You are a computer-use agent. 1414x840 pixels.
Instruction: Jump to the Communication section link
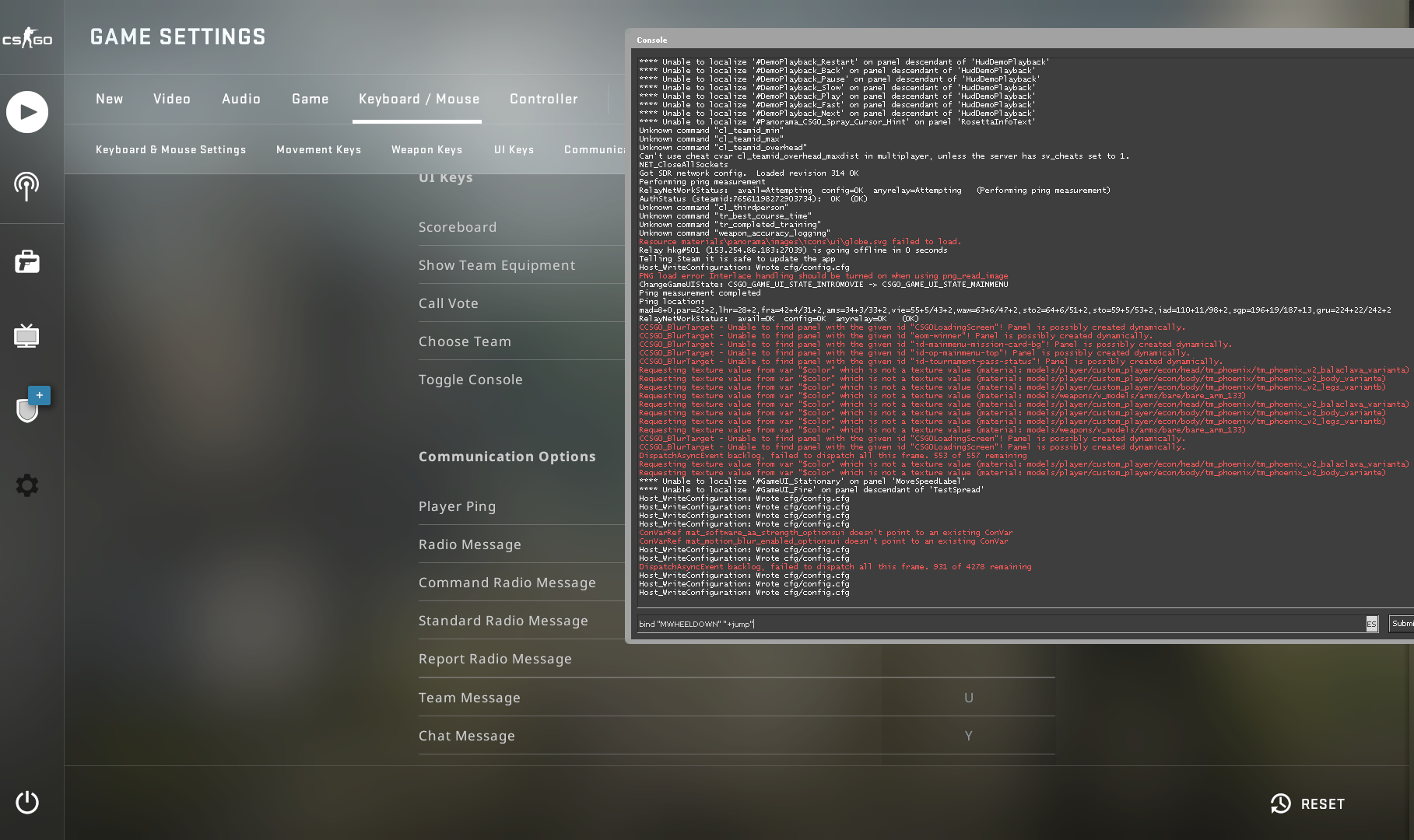click(595, 149)
